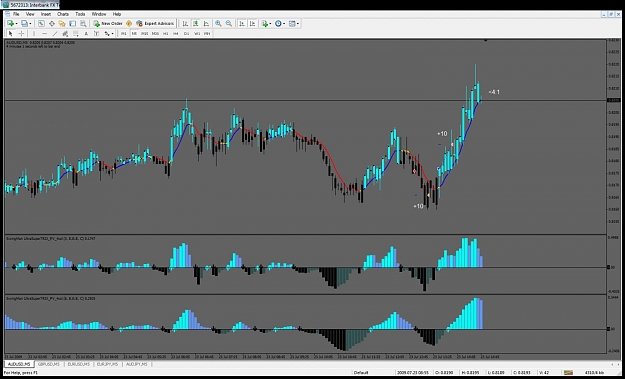Toggle the Expert Advisors button

(155, 24)
